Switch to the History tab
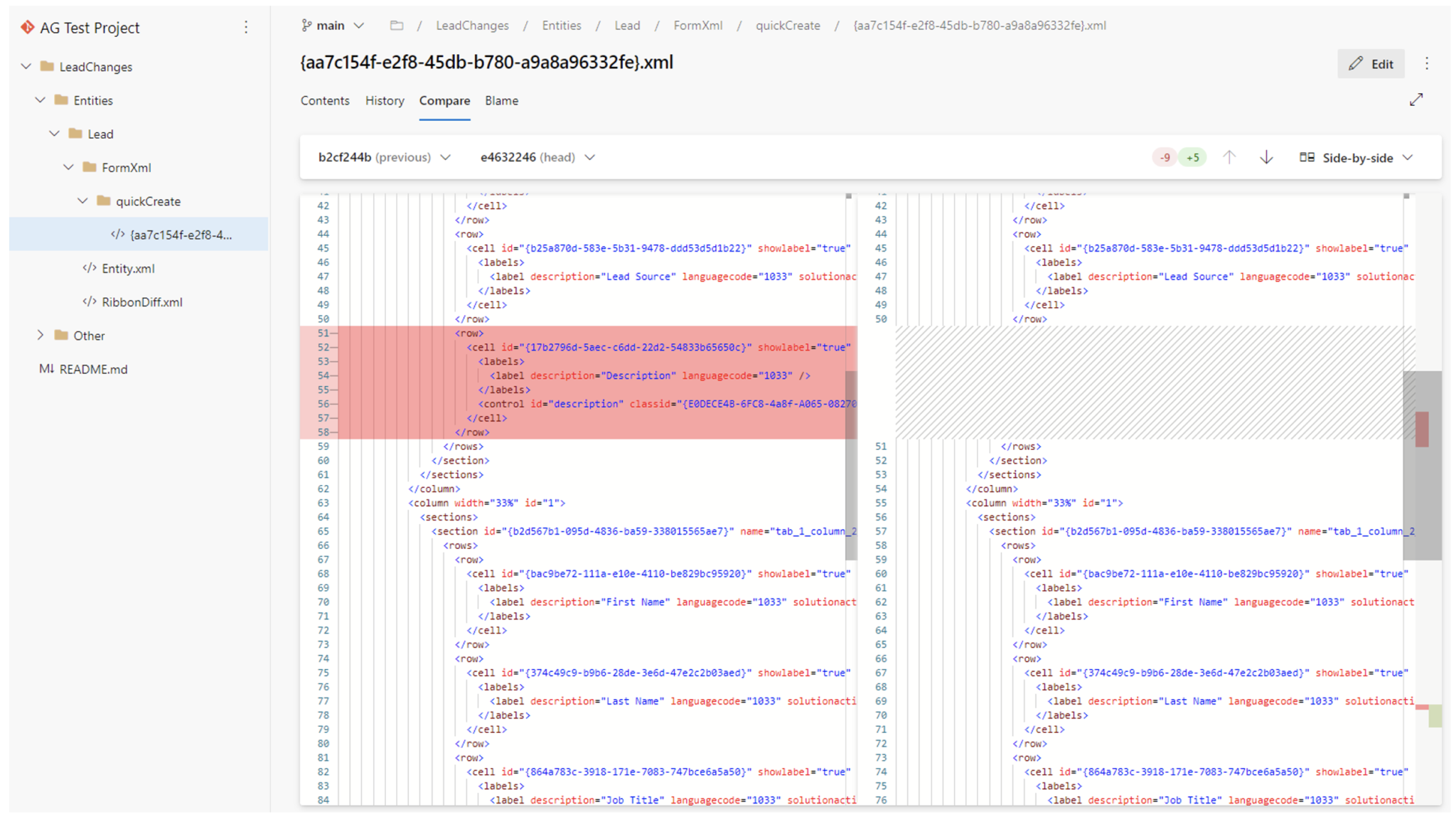Viewport: 1456px width, 817px height. coord(385,100)
